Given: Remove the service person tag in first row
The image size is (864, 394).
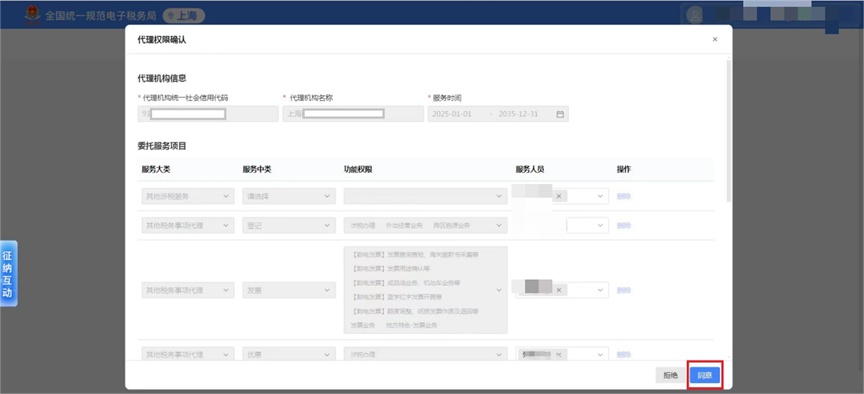Looking at the screenshot, I should (x=559, y=196).
